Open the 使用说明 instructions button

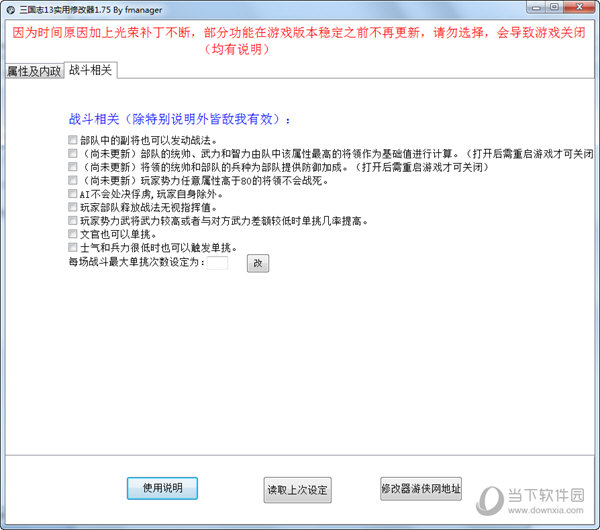click(162, 488)
